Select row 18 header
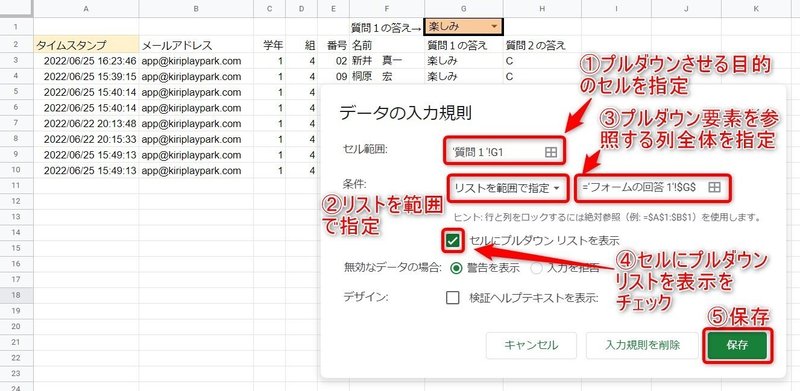Image resolution: width=800 pixels, height=391 pixels. pyautogui.click(x=16, y=295)
